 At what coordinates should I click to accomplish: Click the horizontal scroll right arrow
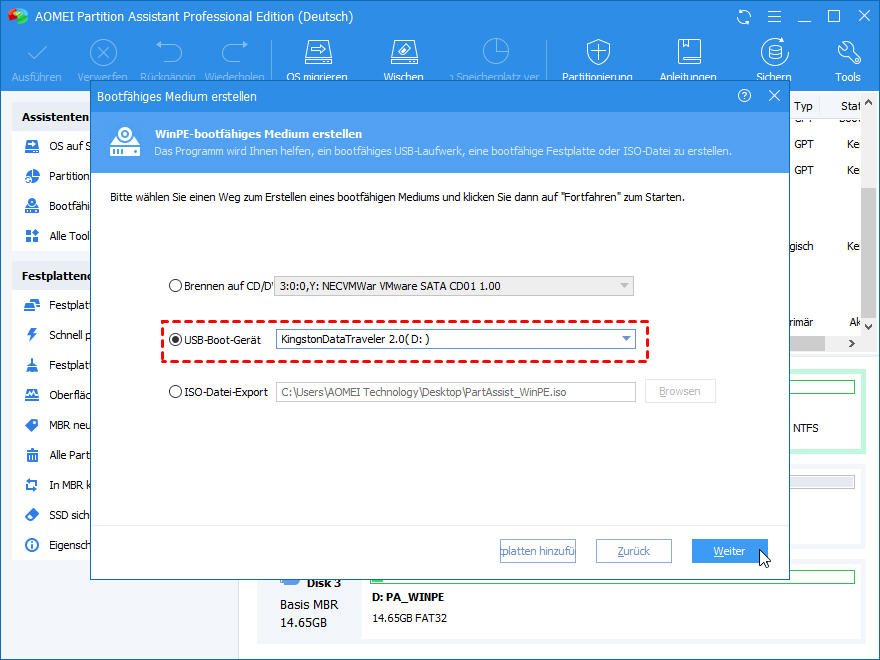(852, 343)
